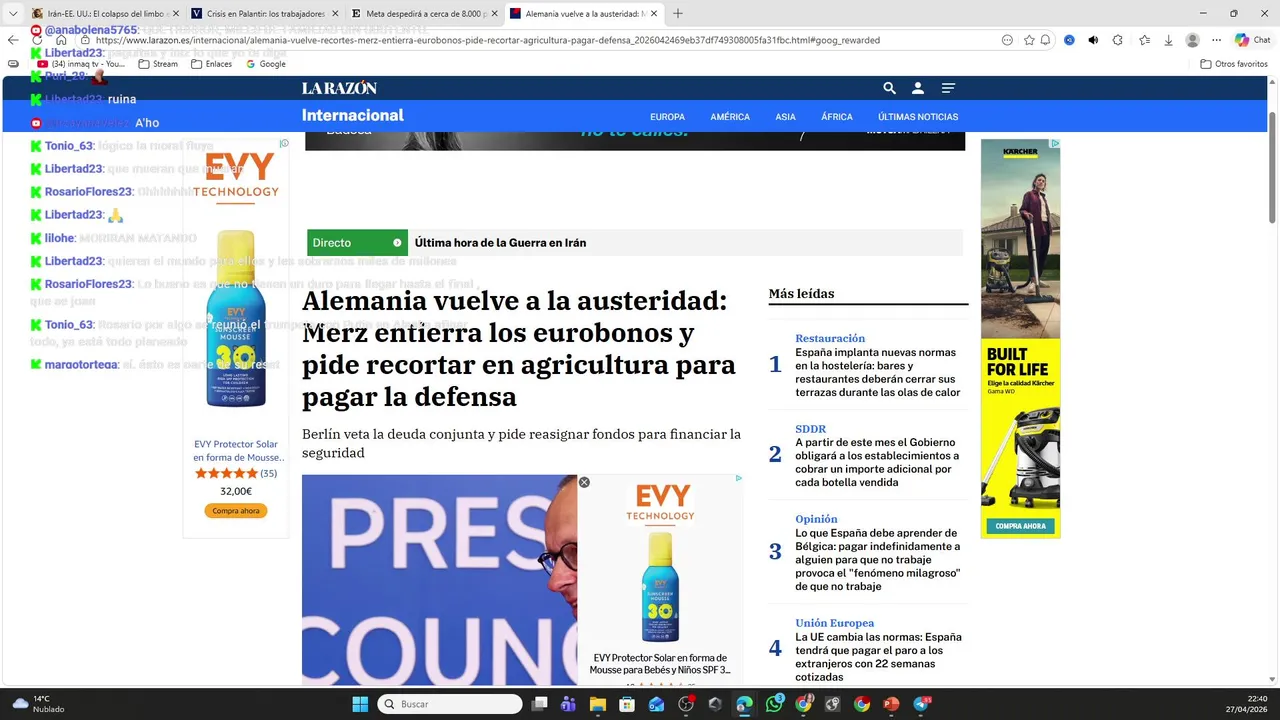Mute the tab using the speaker icon
This screenshot has width=1280, height=720.
pos(1093,40)
